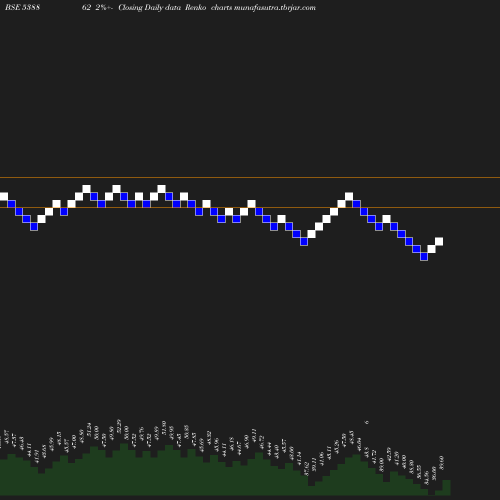Click the last 39.60 price label at right
This screenshot has width=500, height=500.
point(442,463)
